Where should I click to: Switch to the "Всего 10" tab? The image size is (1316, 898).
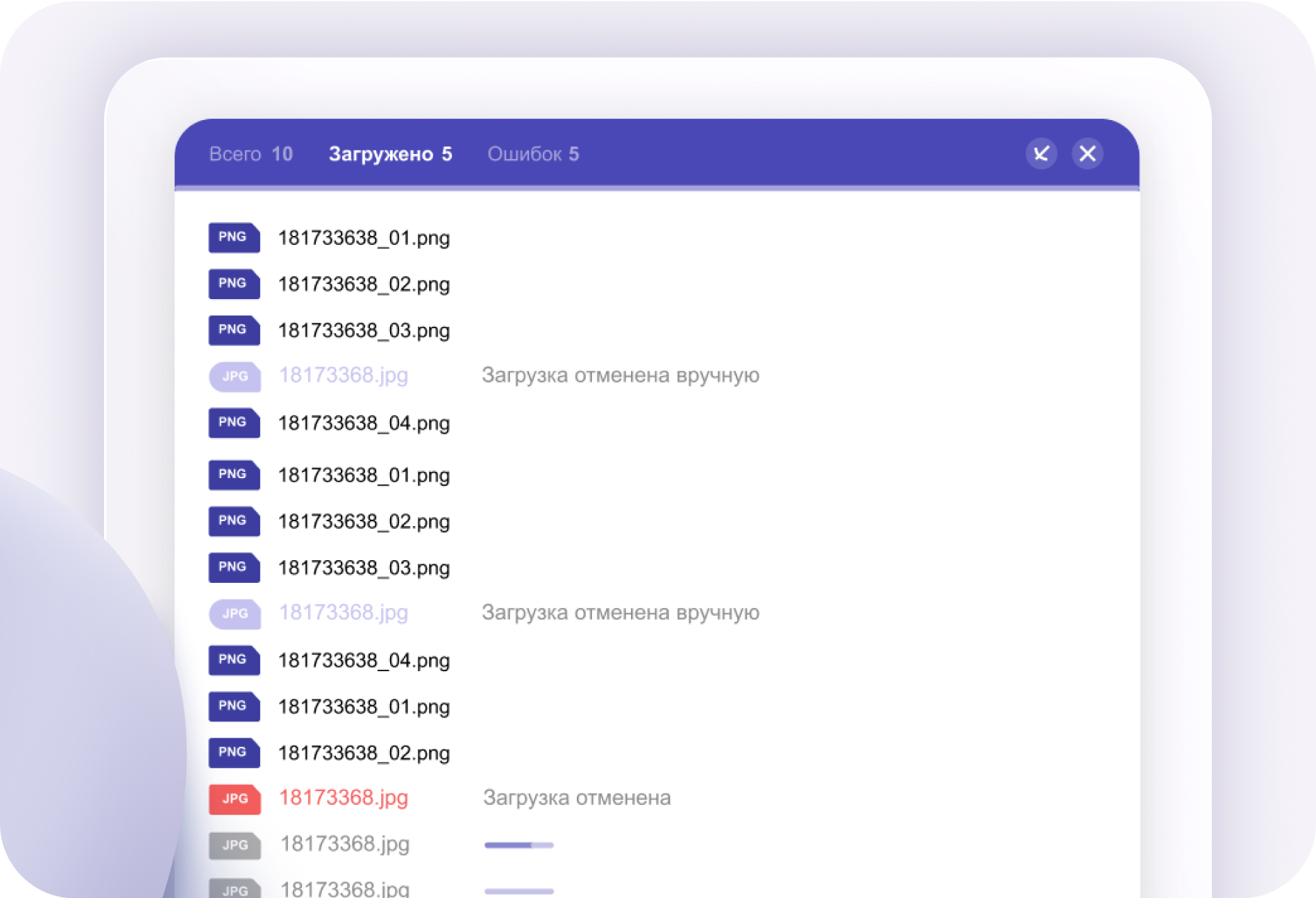tap(251, 154)
